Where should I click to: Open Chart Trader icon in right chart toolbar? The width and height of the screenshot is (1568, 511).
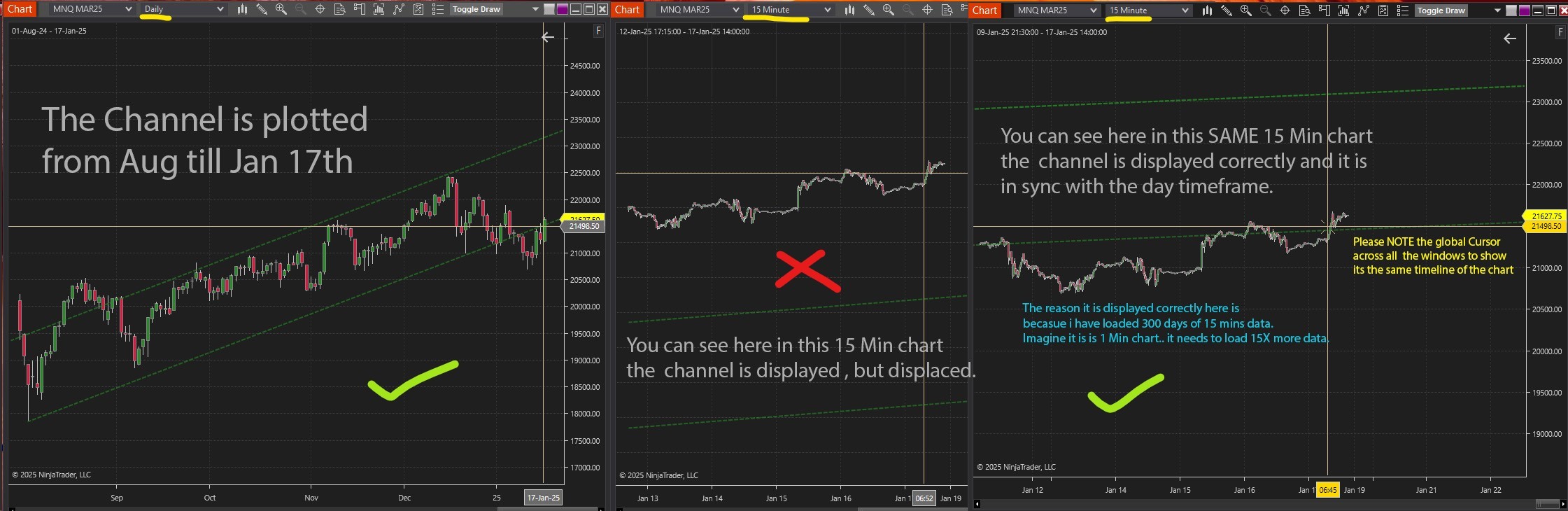click(1325, 10)
